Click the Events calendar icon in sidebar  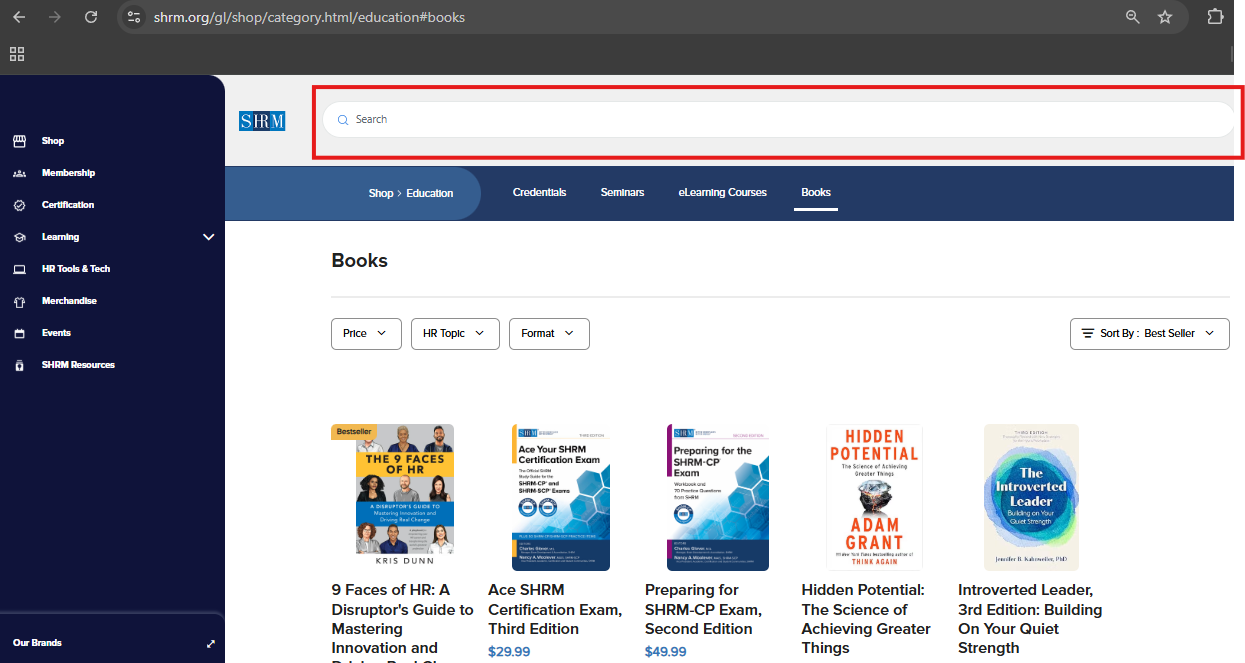click(x=19, y=333)
